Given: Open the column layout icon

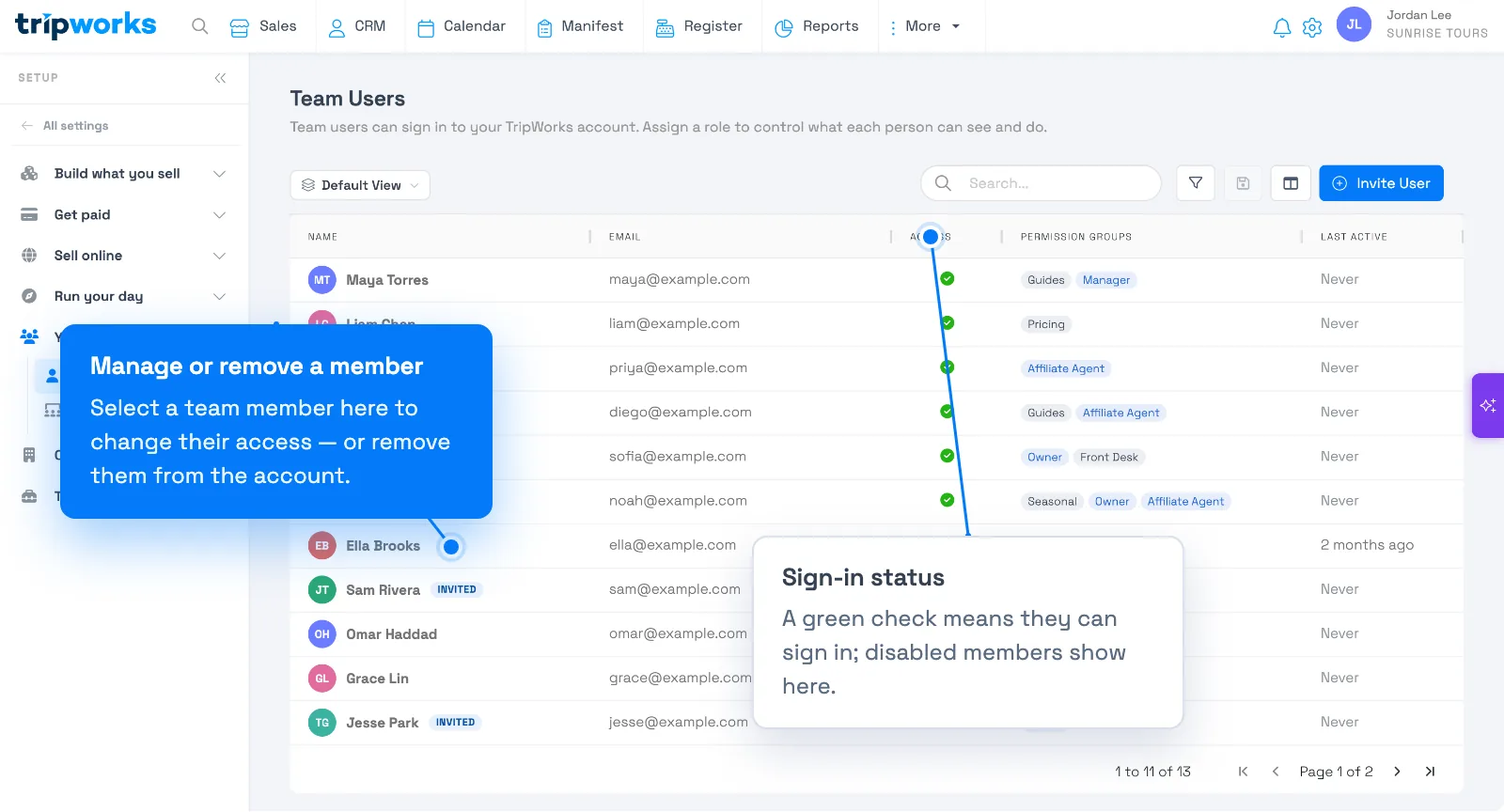Looking at the screenshot, I should [1291, 183].
